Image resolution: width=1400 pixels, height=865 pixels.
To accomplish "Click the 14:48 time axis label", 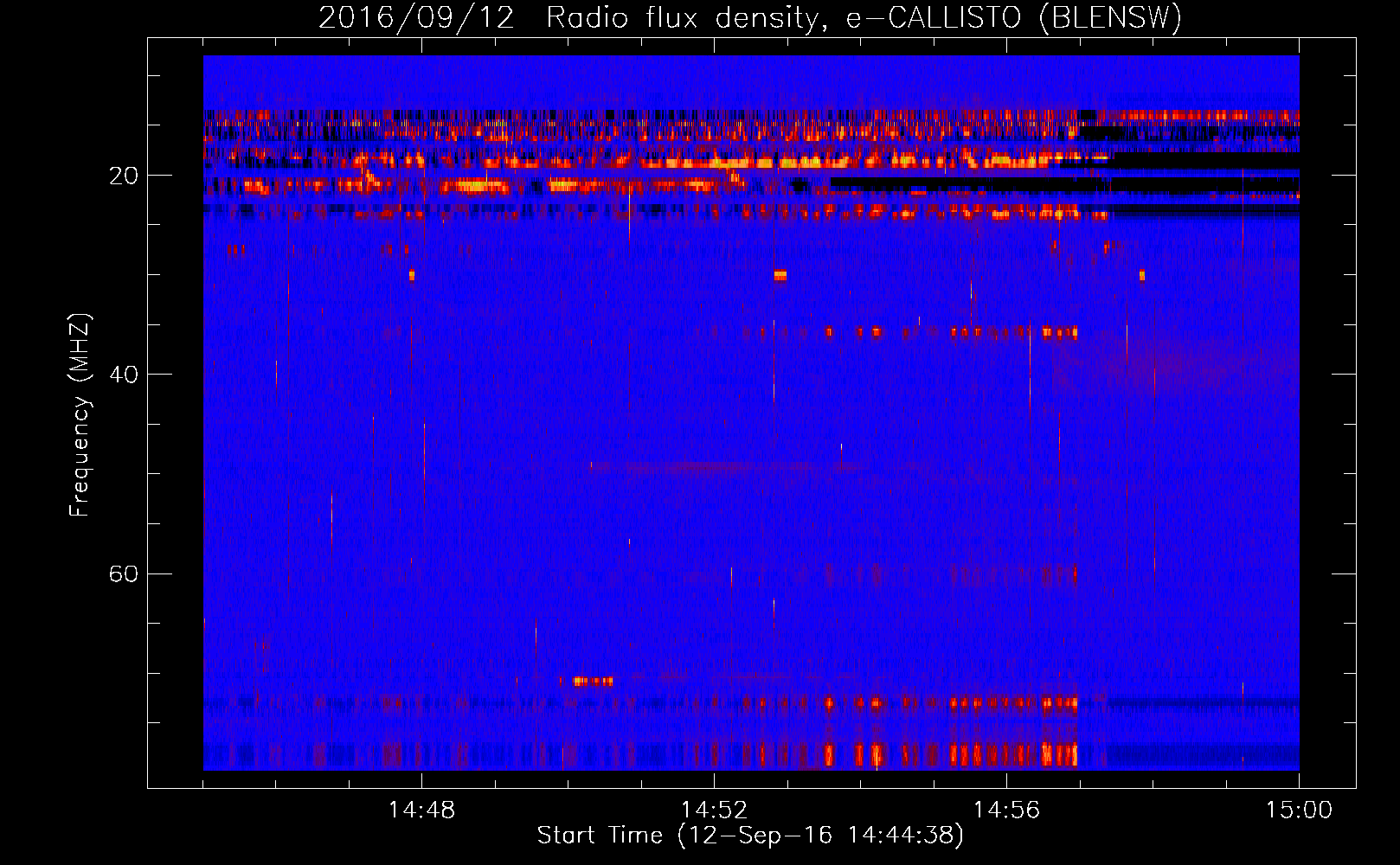I will click(x=421, y=810).
